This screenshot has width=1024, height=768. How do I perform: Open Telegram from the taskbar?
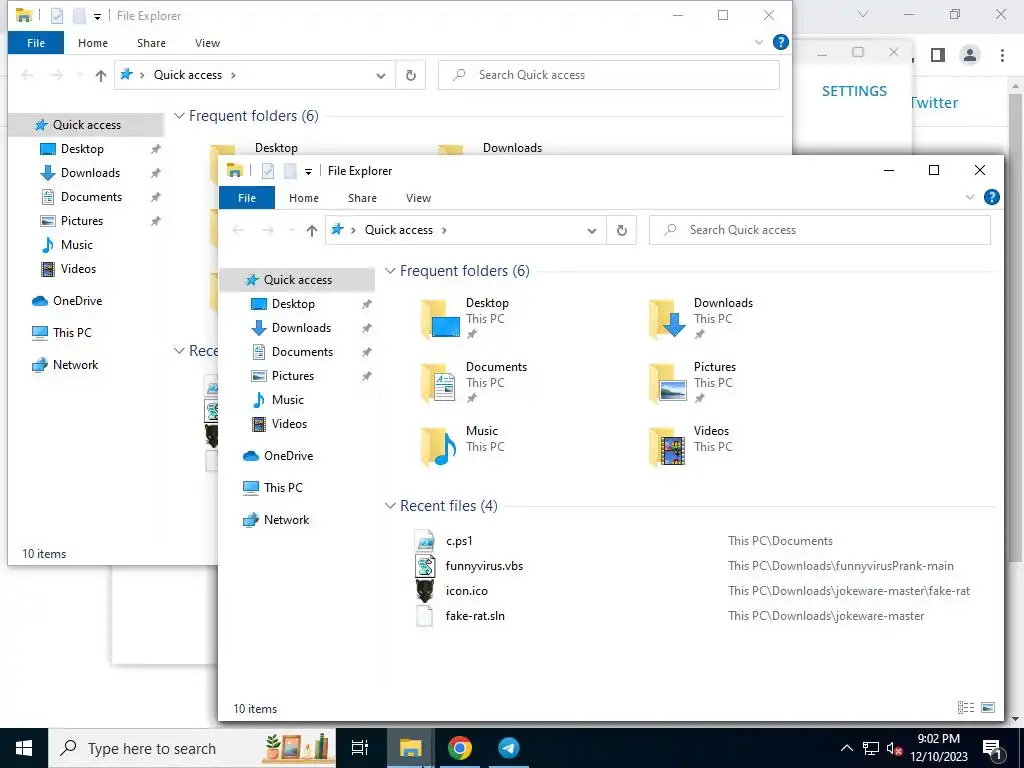point(509,748)
